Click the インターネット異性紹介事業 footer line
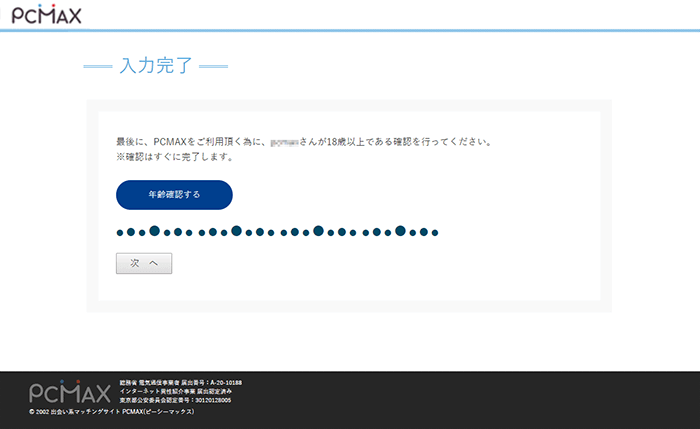Viewport: 700px width, 429px height. point(175,392)
